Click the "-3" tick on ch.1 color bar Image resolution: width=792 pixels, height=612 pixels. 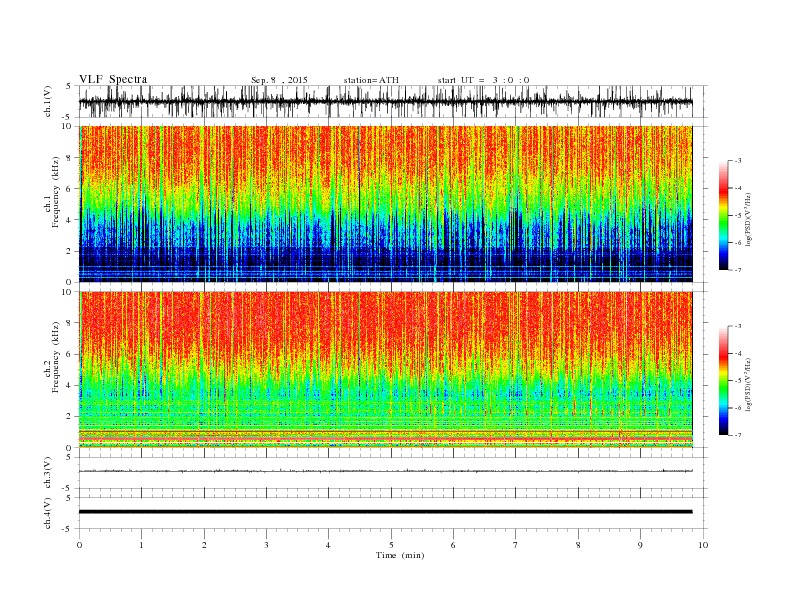click(x=738, y=161)
